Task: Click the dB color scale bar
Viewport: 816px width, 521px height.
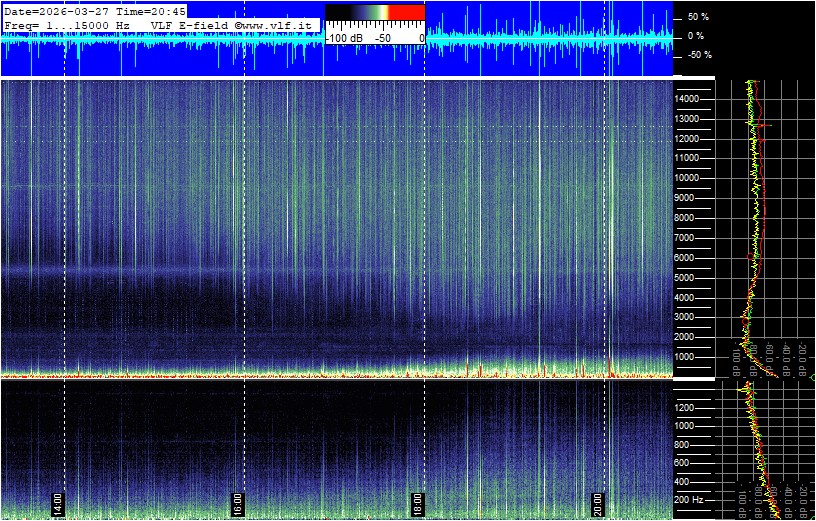Action: 375,12
